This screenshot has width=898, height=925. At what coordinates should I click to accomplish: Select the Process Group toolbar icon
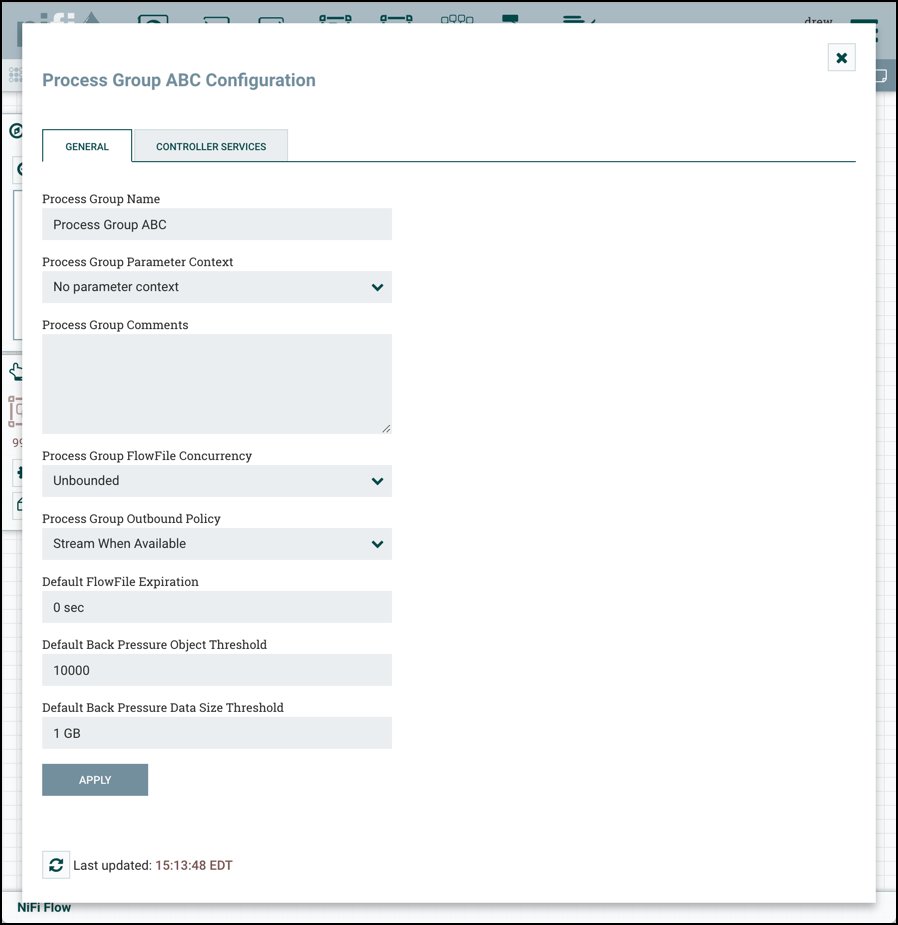click(335, 19)
